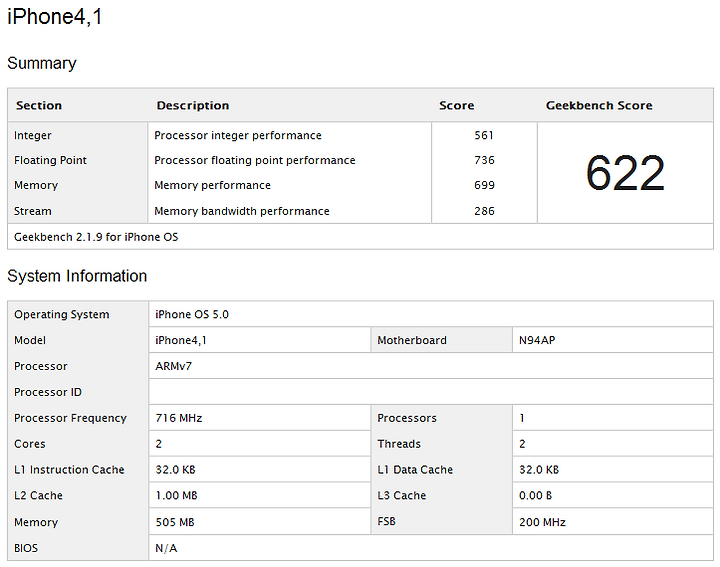This screenshot has height=567, width=720.
Task: Click 'Processor floating point performance' description
Action: point(255,160)
